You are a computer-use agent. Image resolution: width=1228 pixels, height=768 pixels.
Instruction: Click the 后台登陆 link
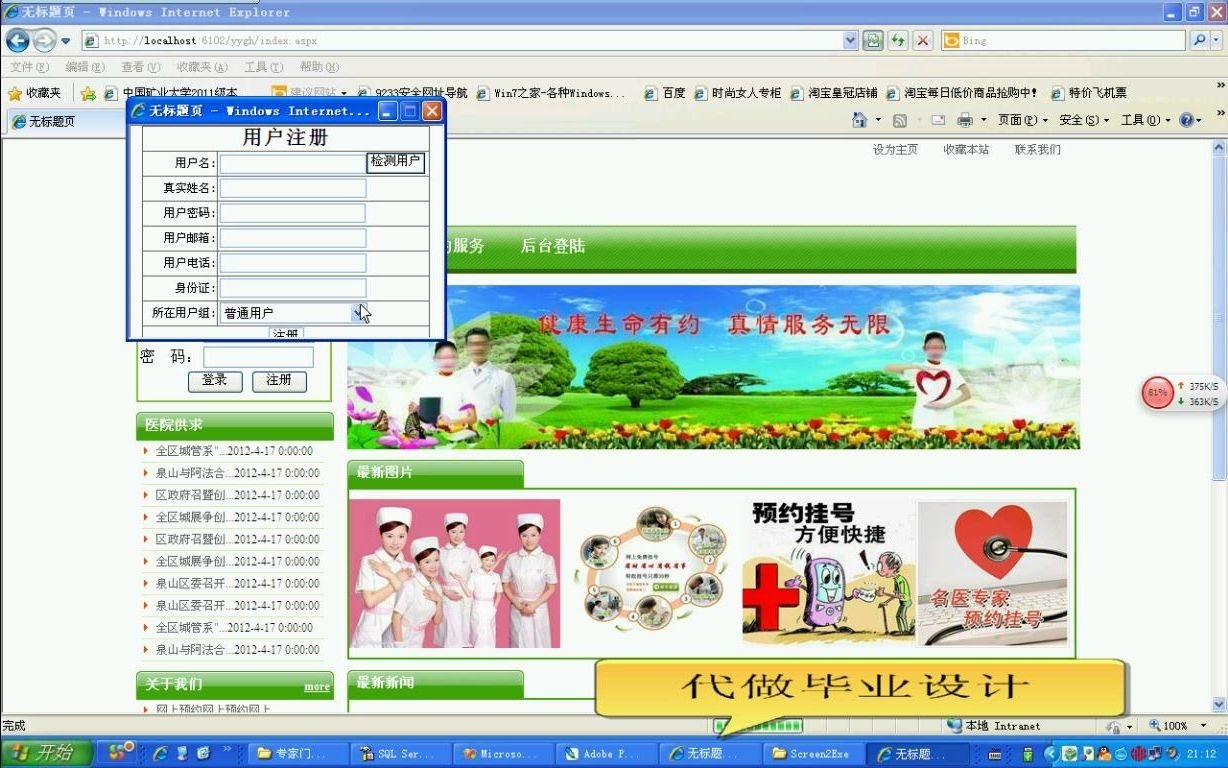click(x=556, y=245)
